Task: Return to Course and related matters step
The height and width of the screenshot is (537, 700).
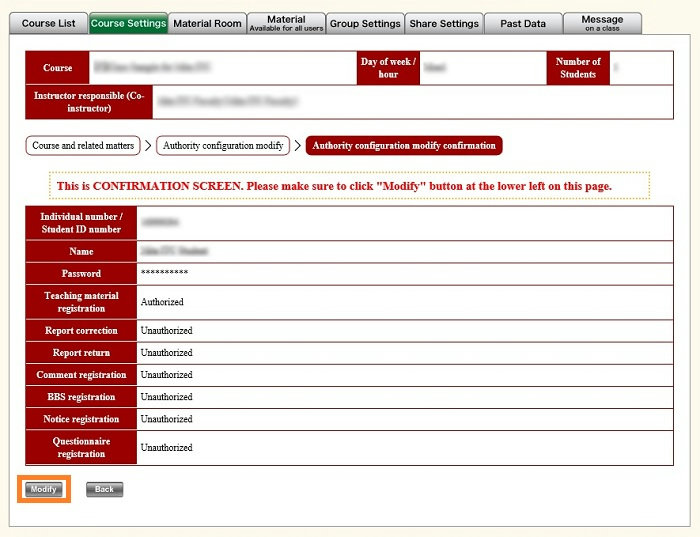Action: click(x=83, y=146)
